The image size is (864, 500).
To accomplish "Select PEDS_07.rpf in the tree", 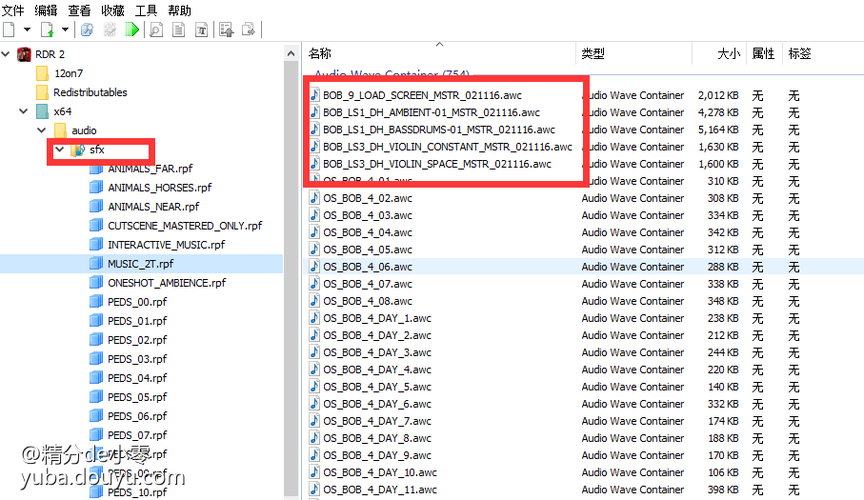I will [137, 435].
